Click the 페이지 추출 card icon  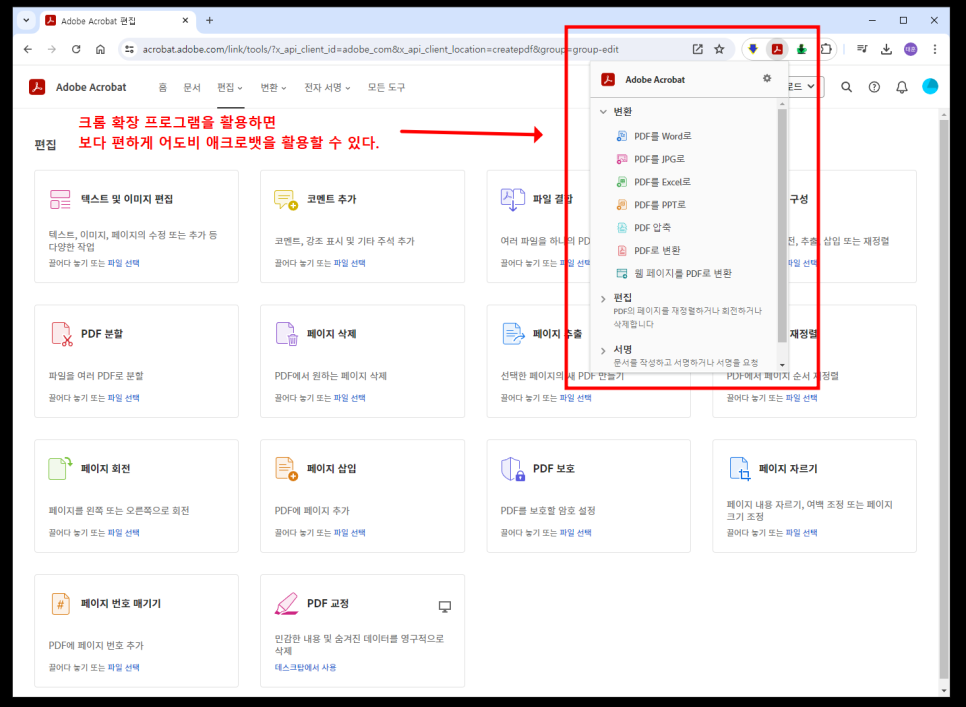coord(513,334)
